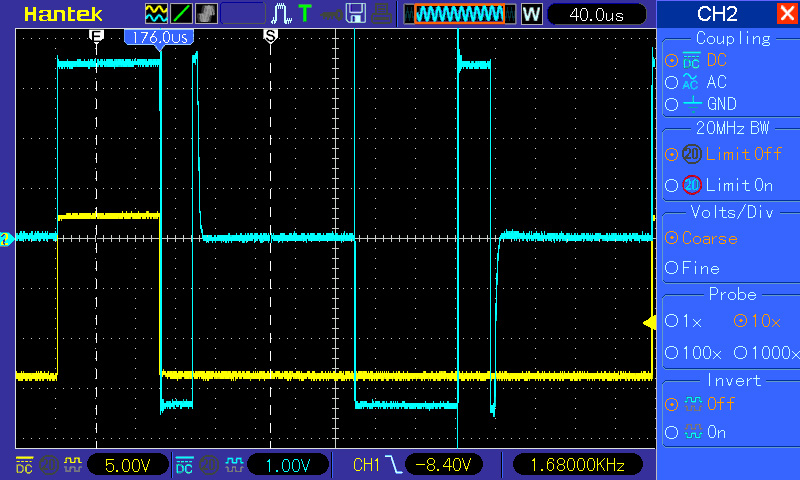
Task: Click the 1.68000KHz frequency readout
Action: click(x=577, y=465)
